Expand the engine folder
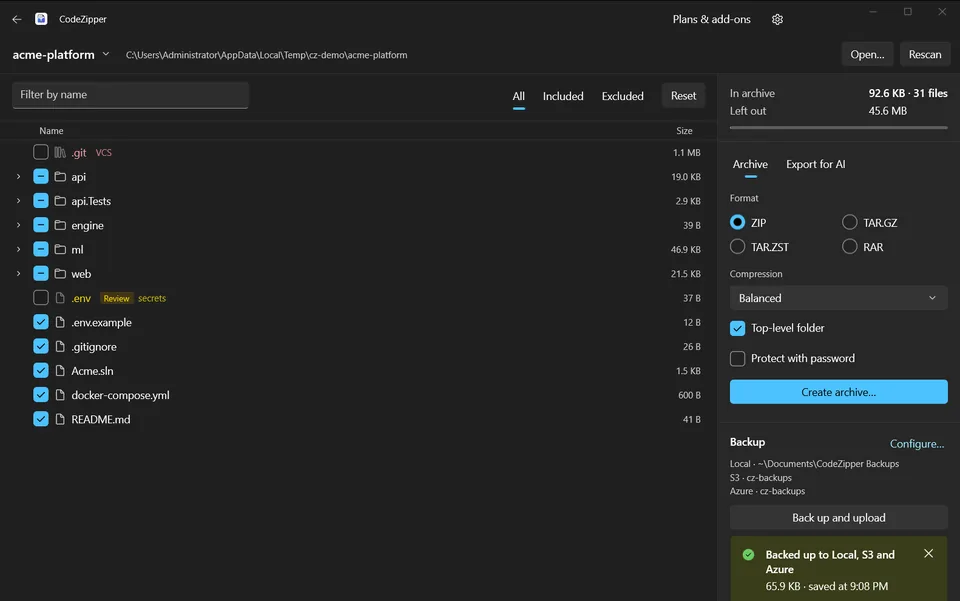Viewport: 960px width, 601px height. (x=18, y=225)
